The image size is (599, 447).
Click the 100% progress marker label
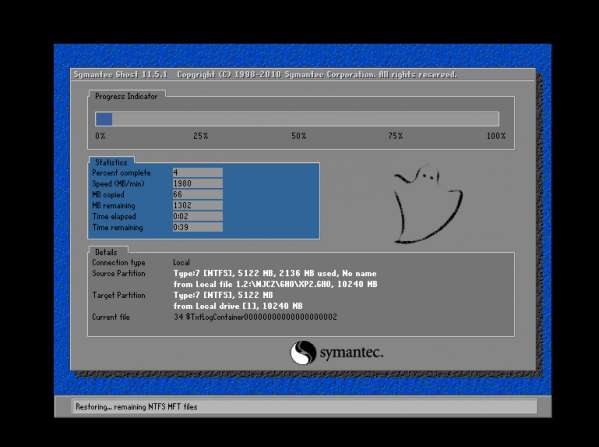coord(496,136)
